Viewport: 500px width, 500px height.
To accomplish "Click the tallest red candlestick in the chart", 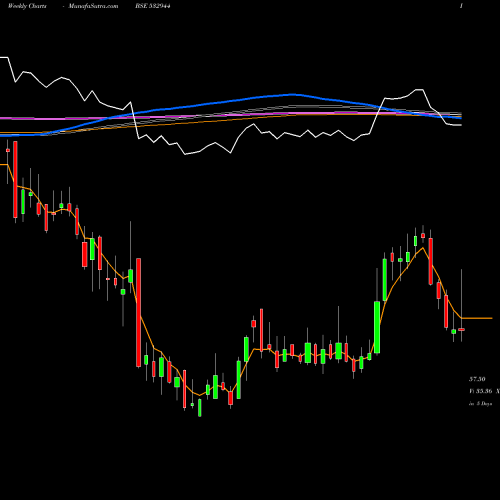I will click(138, 312).
